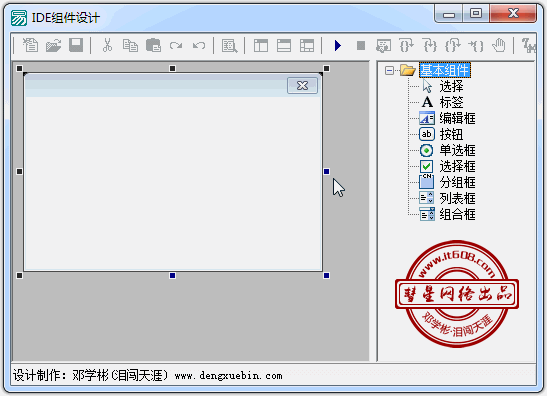Click the Paste toolbar icon
547x396 pixels.
[153, 45]
